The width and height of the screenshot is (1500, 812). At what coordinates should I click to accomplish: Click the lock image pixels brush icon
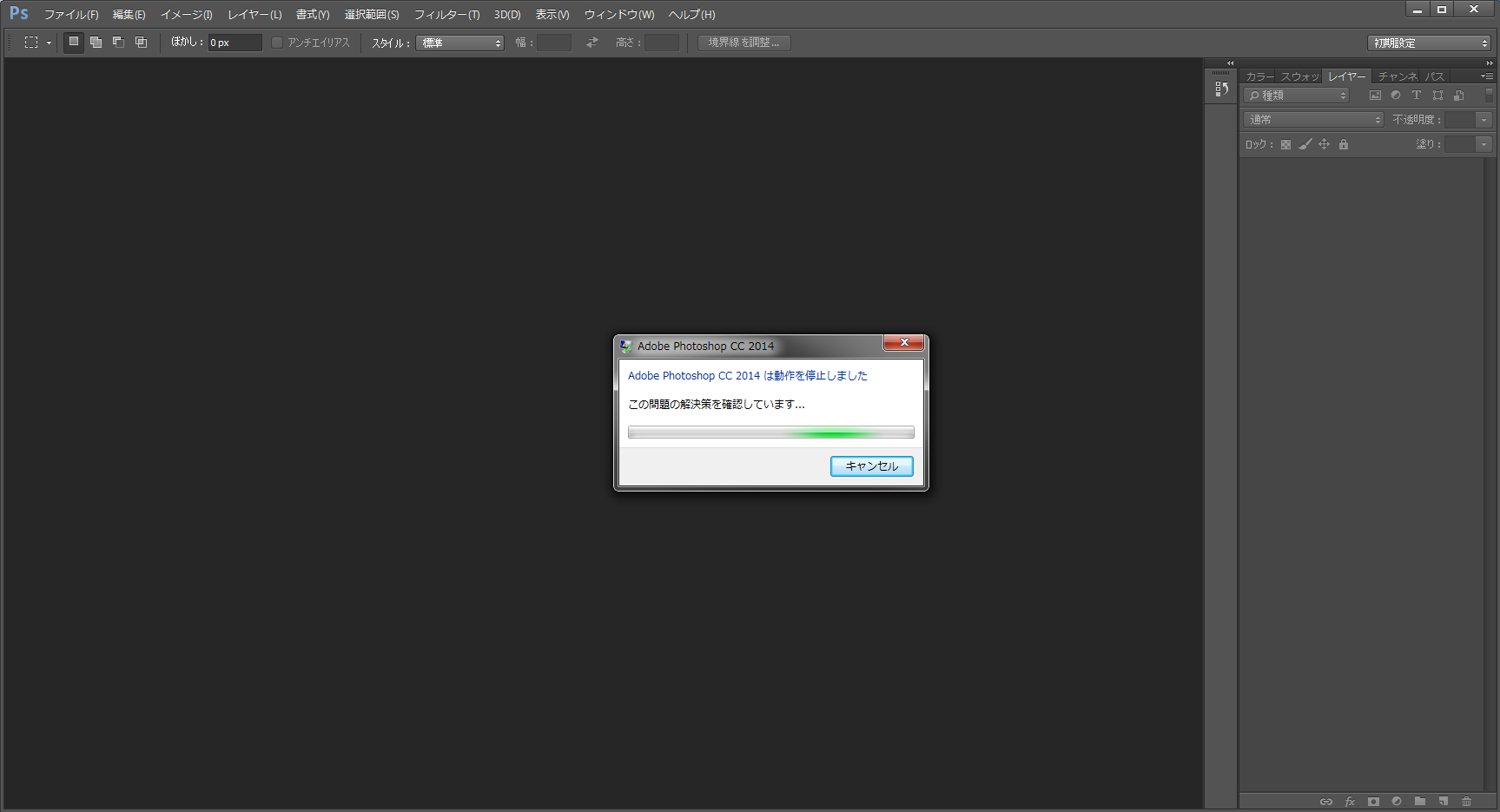(x=1305, y=145)
